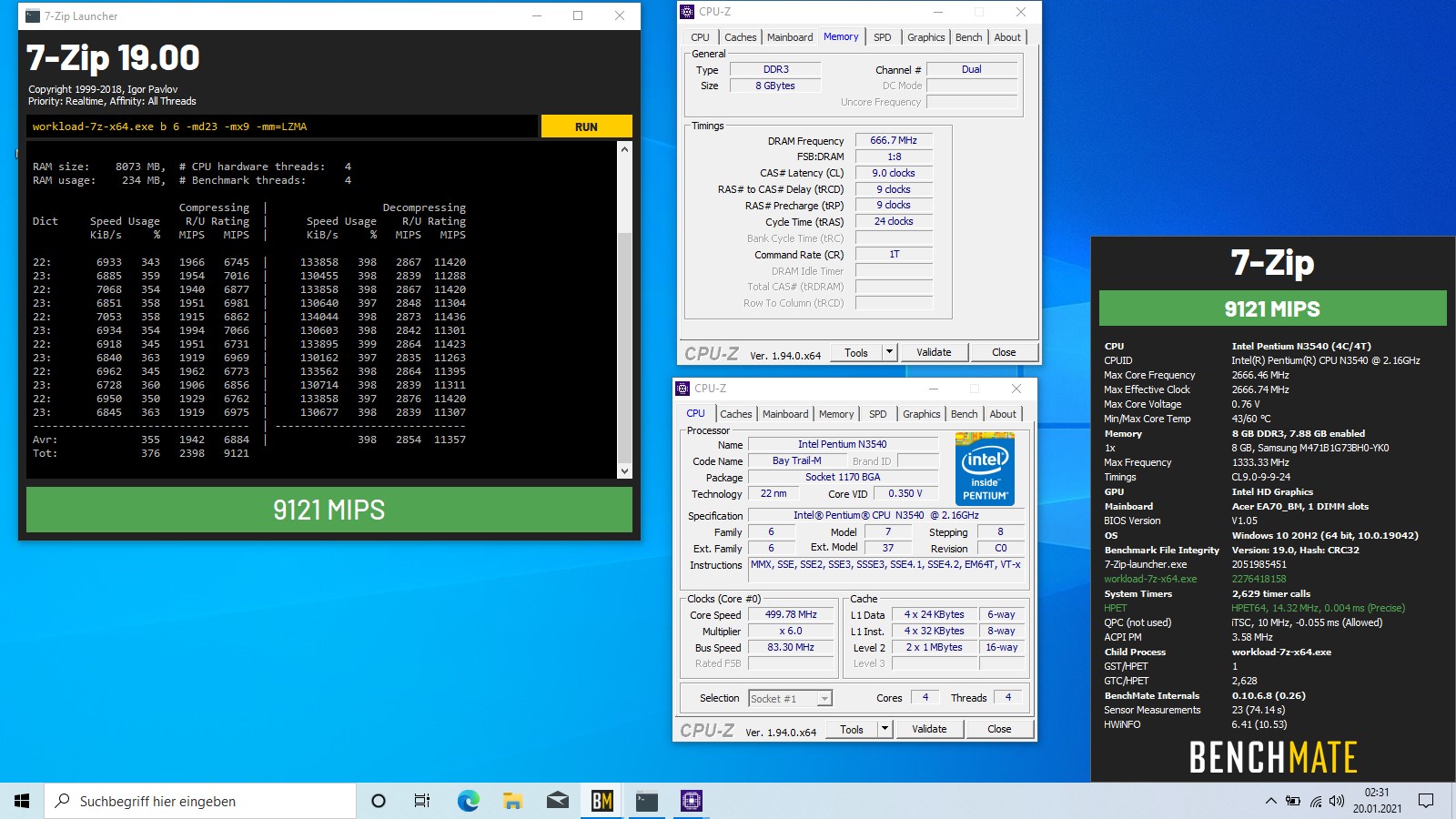The width and height of the screenshot is (1456, 819).
Task: Open Bench tab in lower CPU-Z window
Action: (x=964, y=414)
